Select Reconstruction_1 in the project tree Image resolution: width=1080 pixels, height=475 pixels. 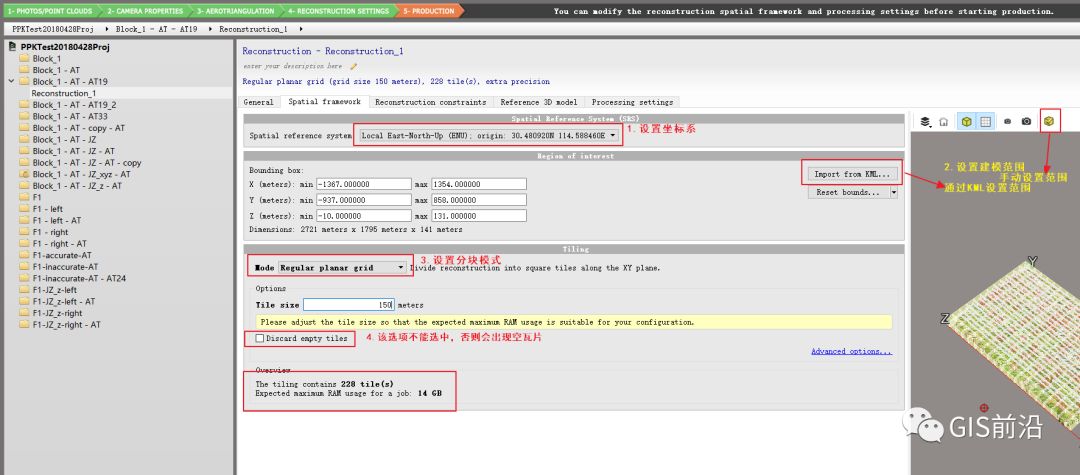point(63,93)
